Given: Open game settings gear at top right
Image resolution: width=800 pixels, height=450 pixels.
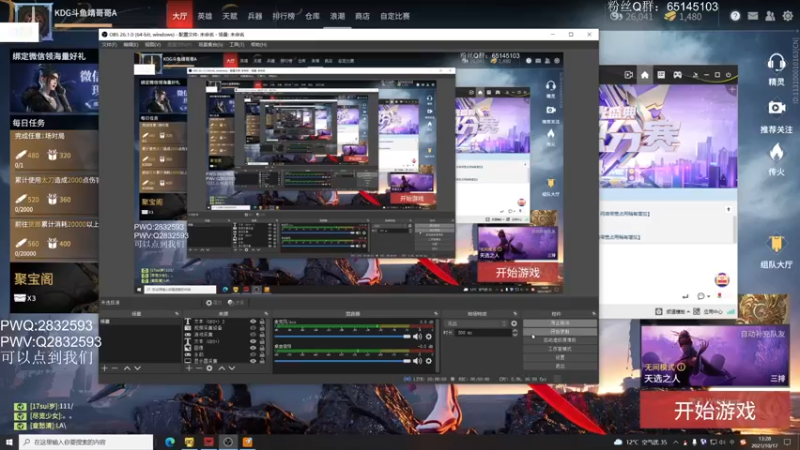Looking at the screenshot, I should [788, 16].
